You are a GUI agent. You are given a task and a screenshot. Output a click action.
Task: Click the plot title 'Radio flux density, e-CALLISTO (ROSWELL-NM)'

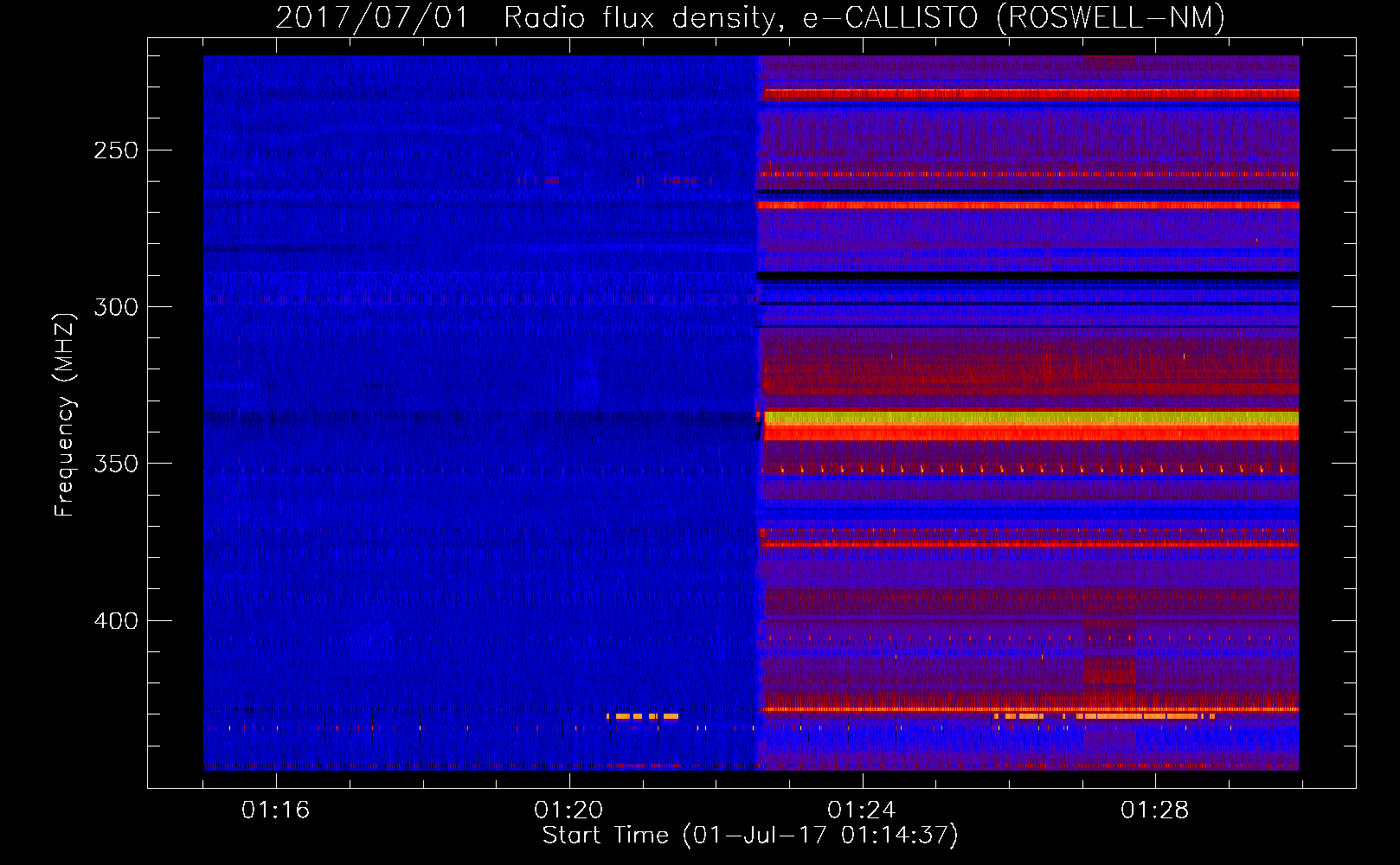tap(864, 18)
